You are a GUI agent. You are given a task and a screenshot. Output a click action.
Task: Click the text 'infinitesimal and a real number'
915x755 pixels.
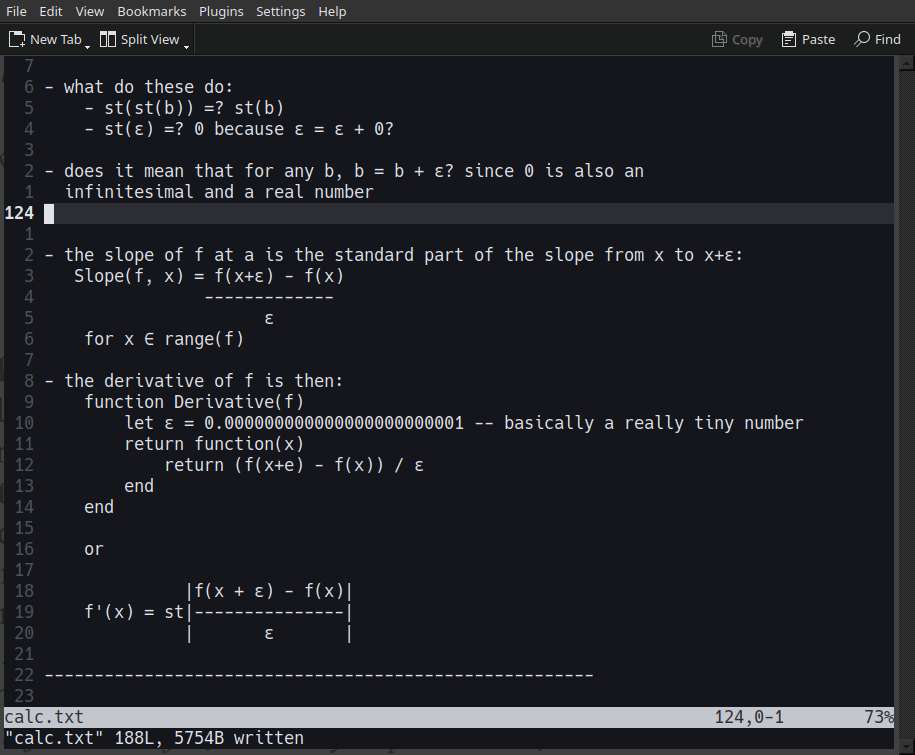(x=219, y=192)
